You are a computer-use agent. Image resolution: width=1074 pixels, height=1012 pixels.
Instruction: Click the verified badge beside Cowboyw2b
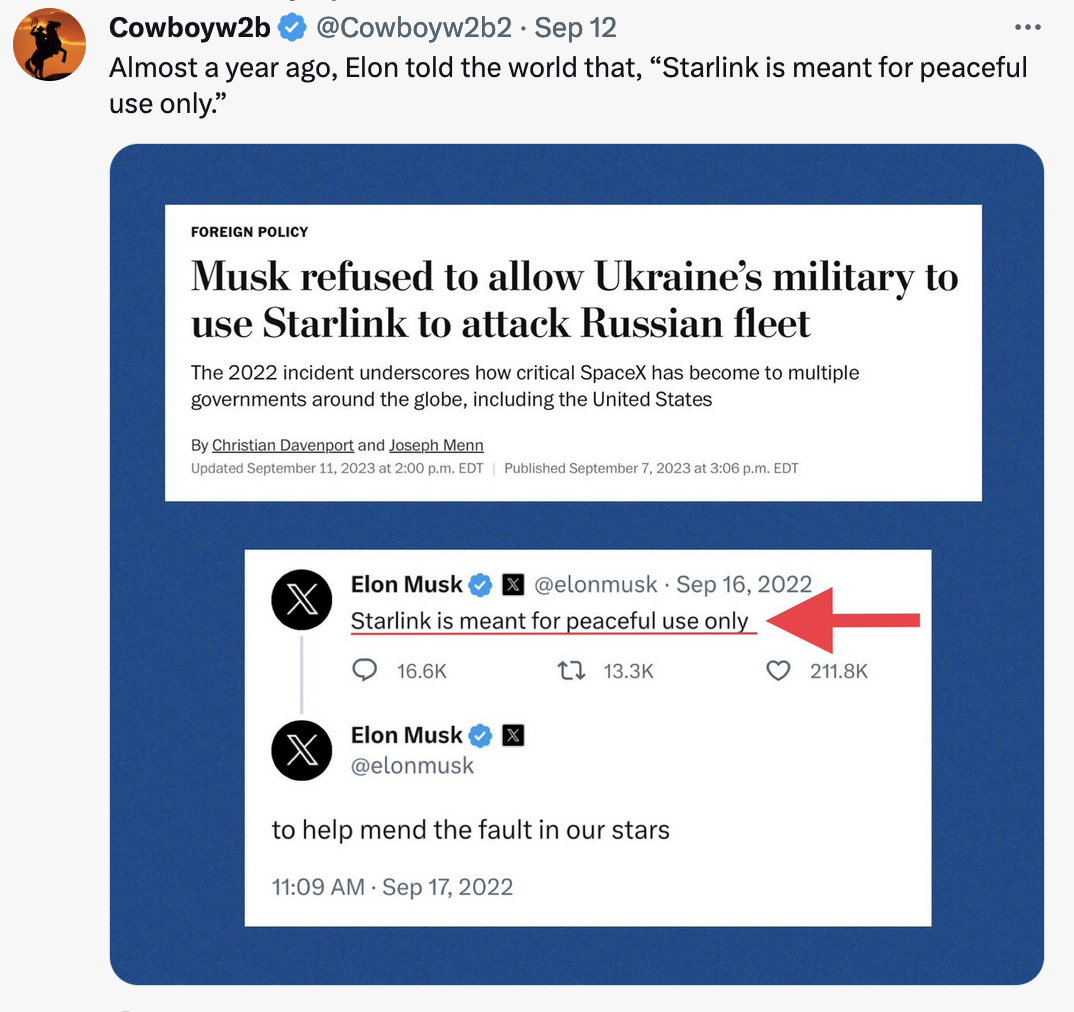(291, 28)
